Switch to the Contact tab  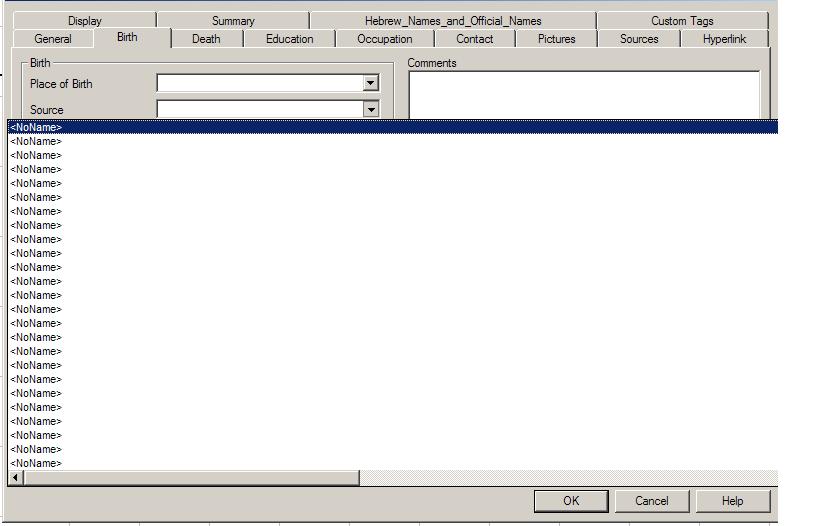tap(475, 39)
